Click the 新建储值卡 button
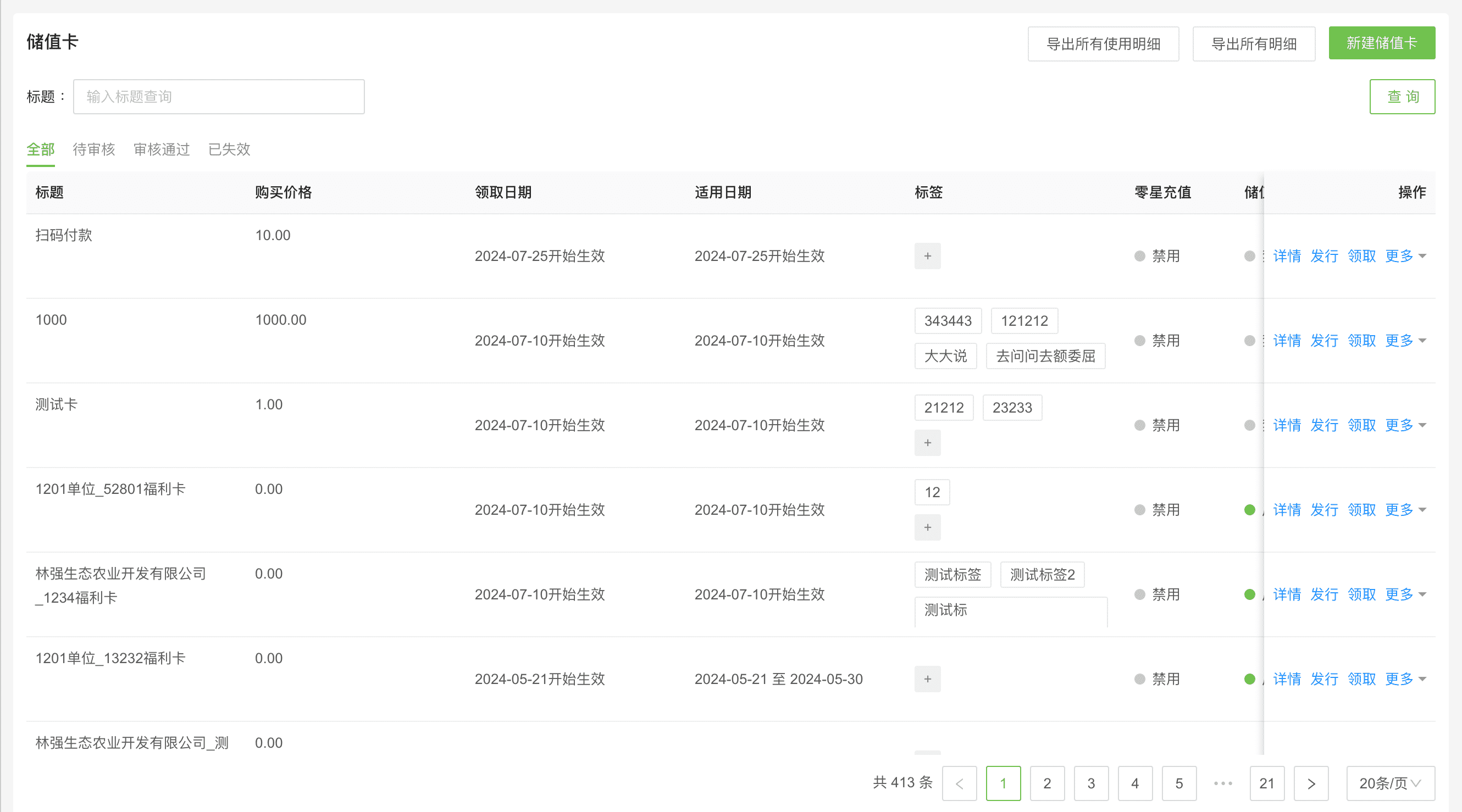Screen dimensions: 1462x812 pos(1381,43)
